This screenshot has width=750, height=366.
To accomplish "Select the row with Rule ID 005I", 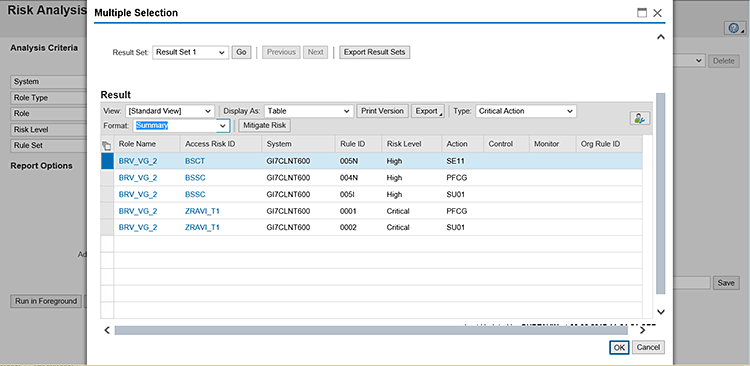I will [107, 194].
